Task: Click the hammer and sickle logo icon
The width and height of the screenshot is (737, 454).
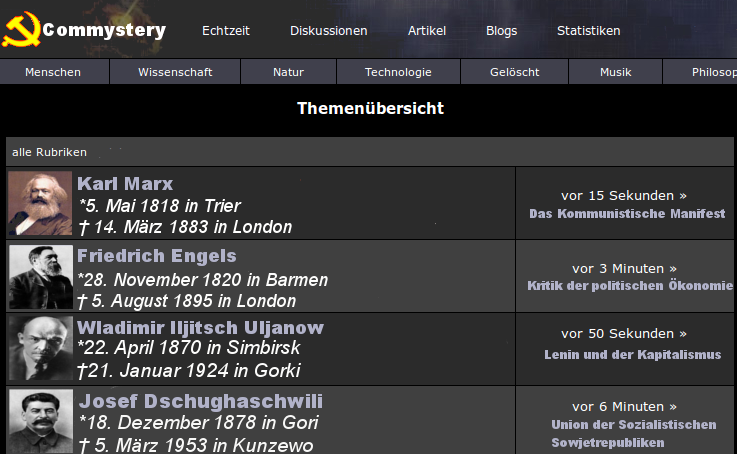Action: click(x=21, y=30)
